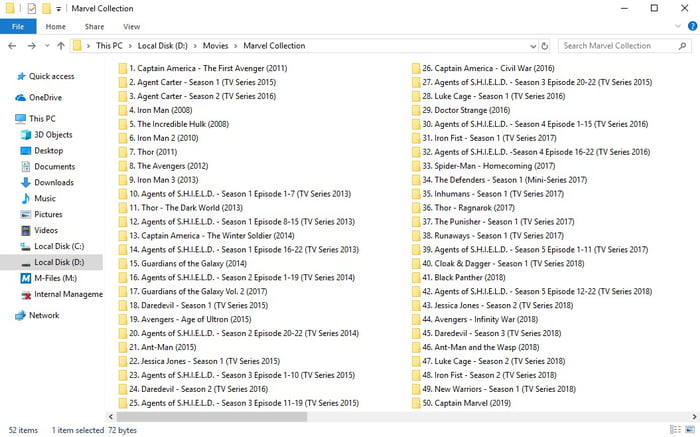
Task: Go up one folder level
Action: pos(61,46)
